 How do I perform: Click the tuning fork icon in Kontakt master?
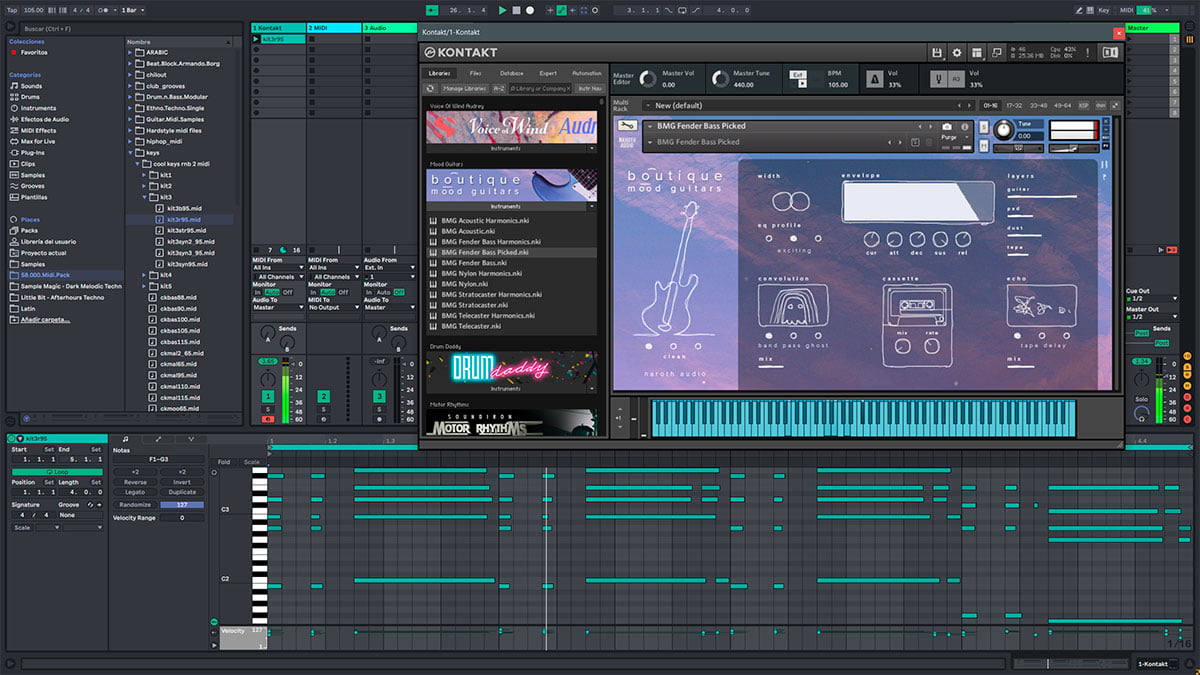click(939, 78)
